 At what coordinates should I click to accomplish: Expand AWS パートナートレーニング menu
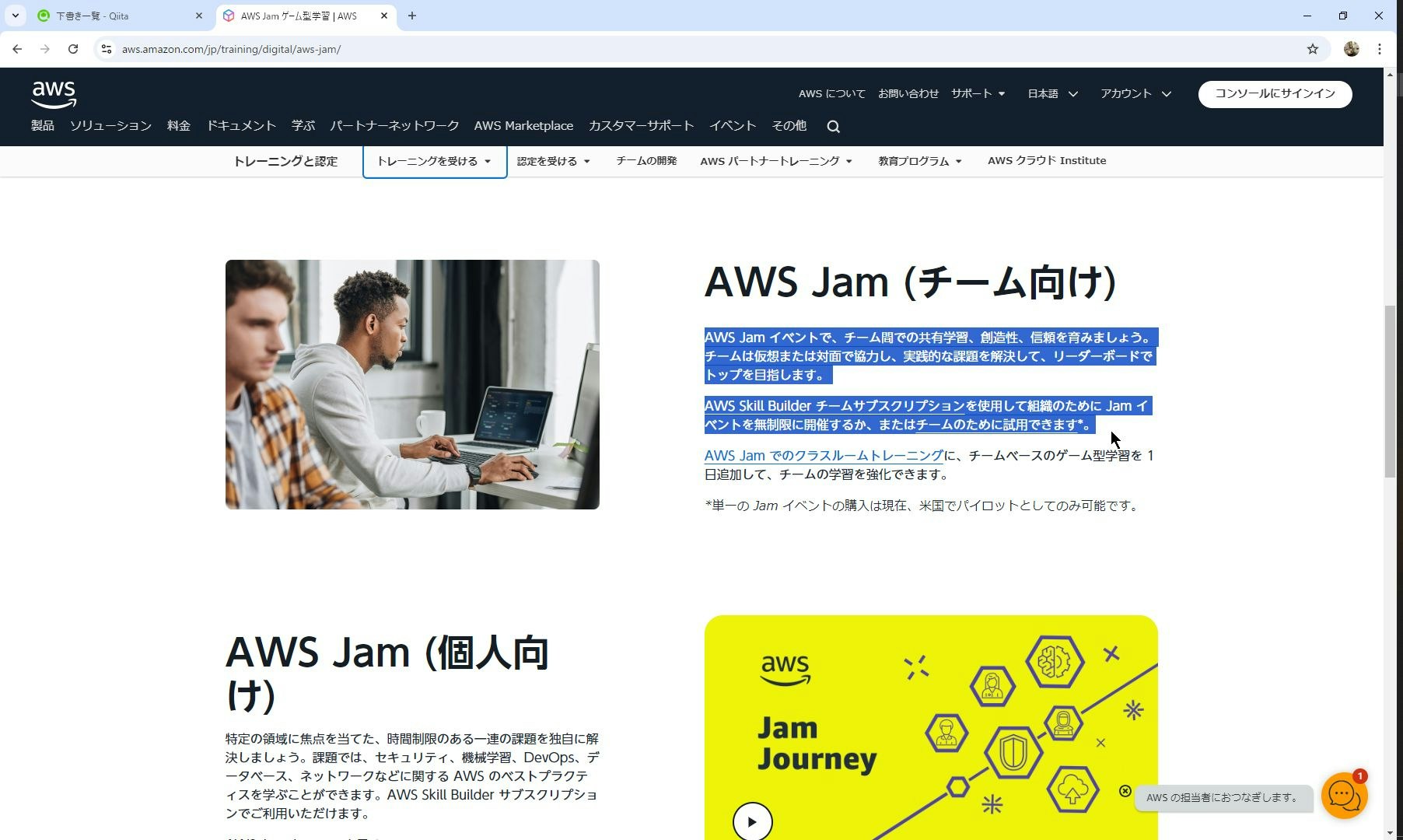tap(776, 161)
